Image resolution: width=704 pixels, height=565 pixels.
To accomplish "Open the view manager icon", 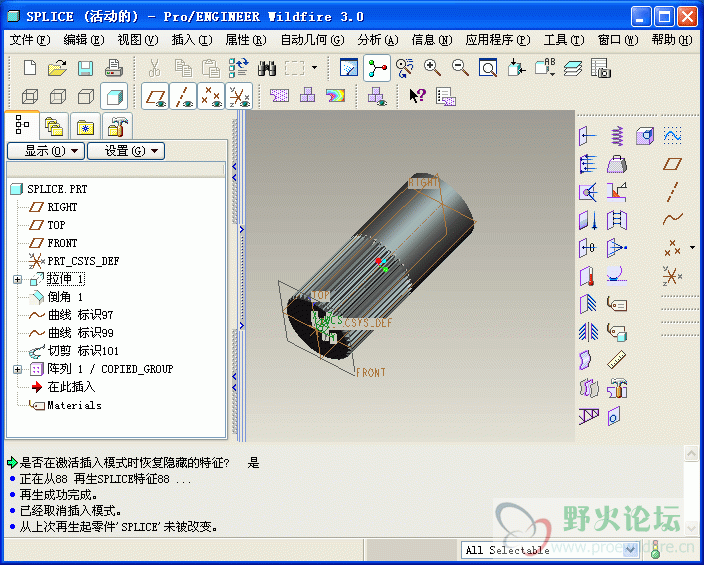I will (x=600, y=68).
